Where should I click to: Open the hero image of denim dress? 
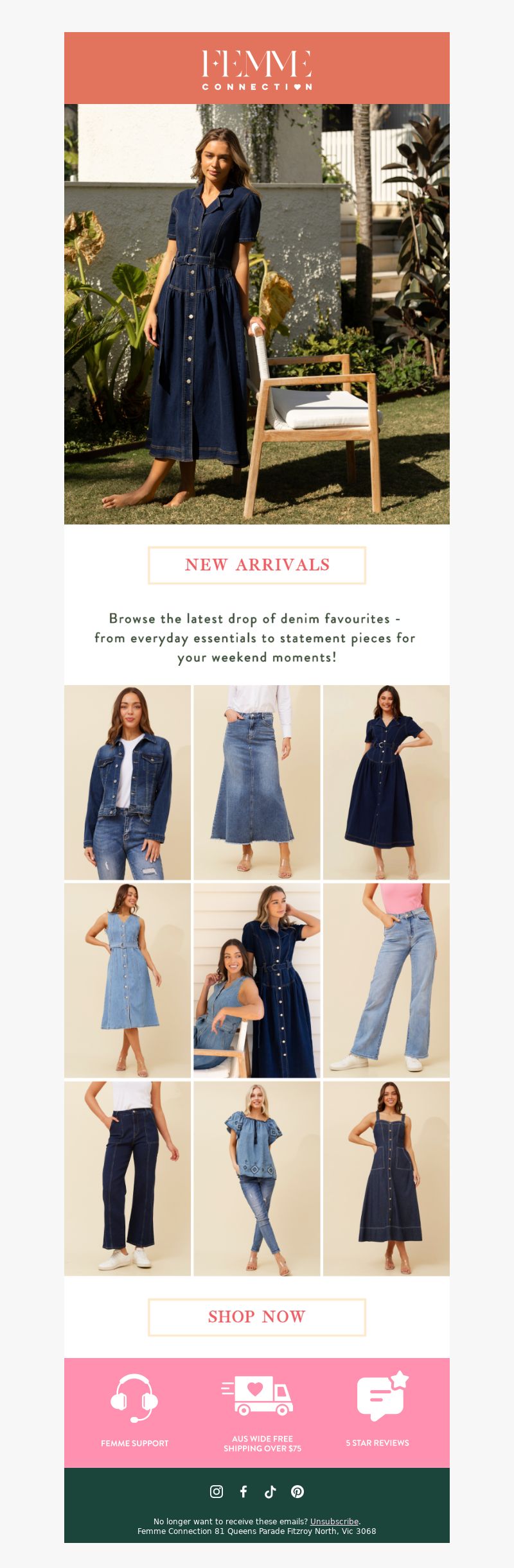point(257,314)
